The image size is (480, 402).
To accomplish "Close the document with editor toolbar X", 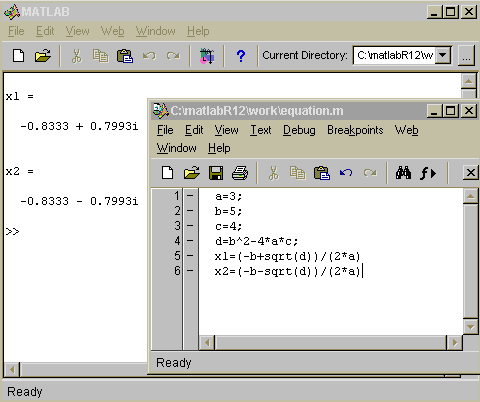I will 471,173.
